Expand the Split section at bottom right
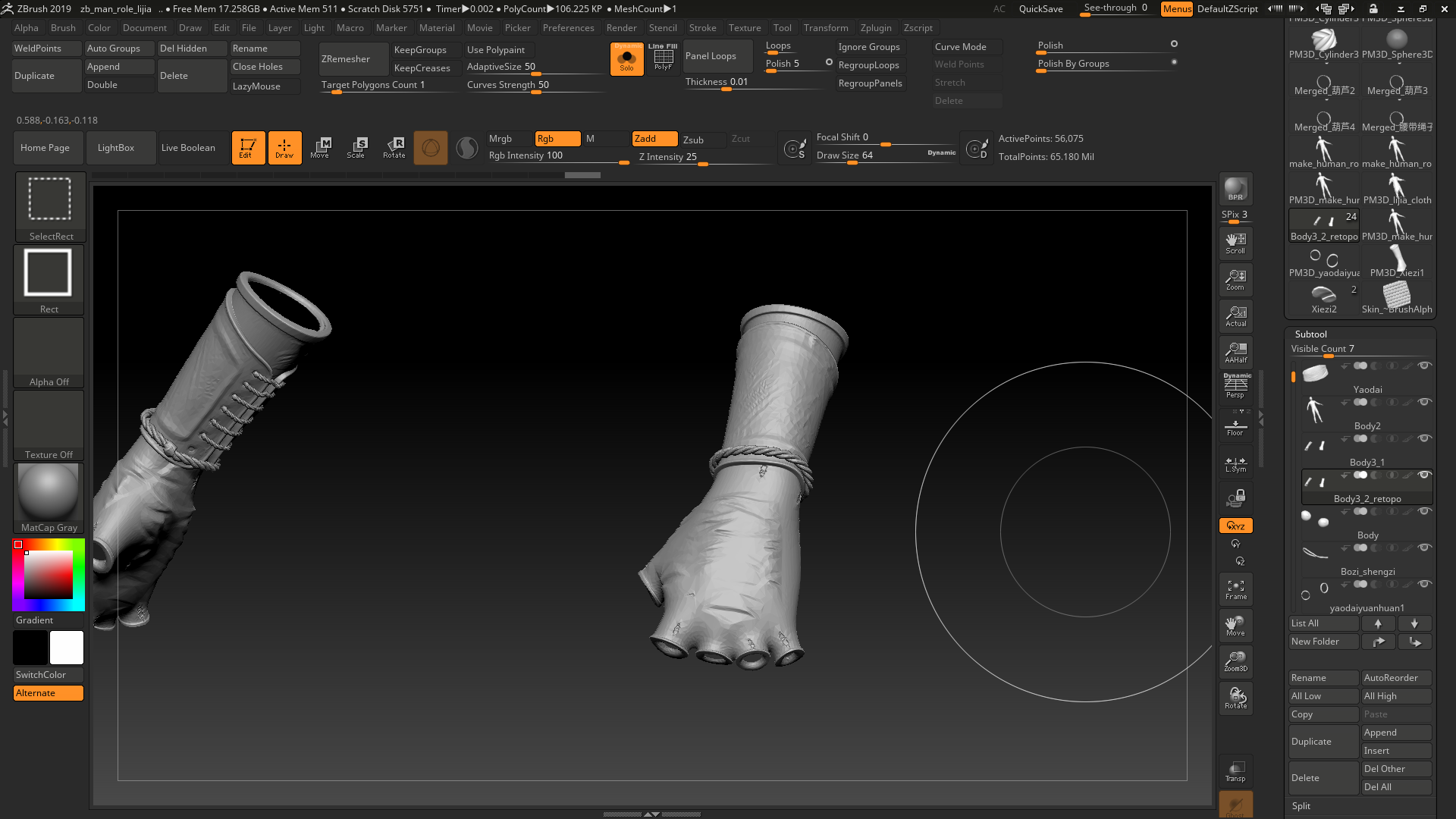 pos(1301,806)
